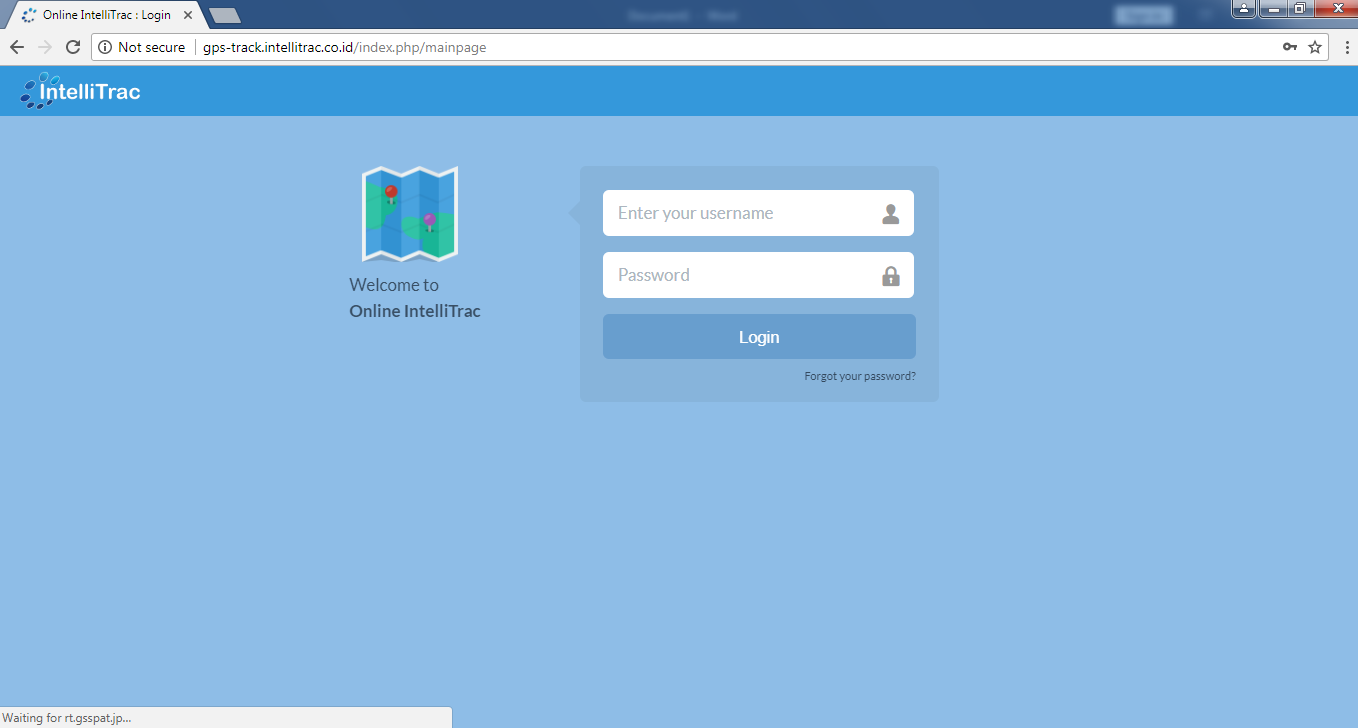
Task: Open a new browser tab
Action: click(x=225, y=15)
